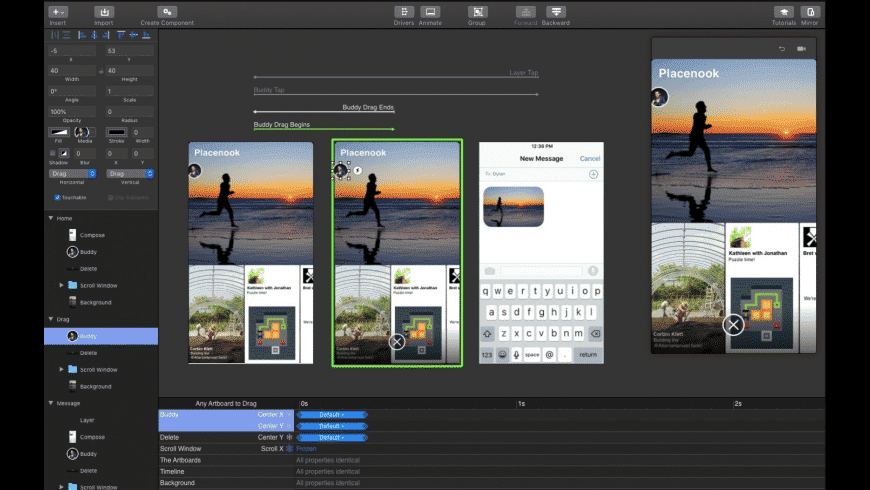Open the Insert tool in toolbar
The width and height of the screenshot is (870, 490).
tap(58, 12)
